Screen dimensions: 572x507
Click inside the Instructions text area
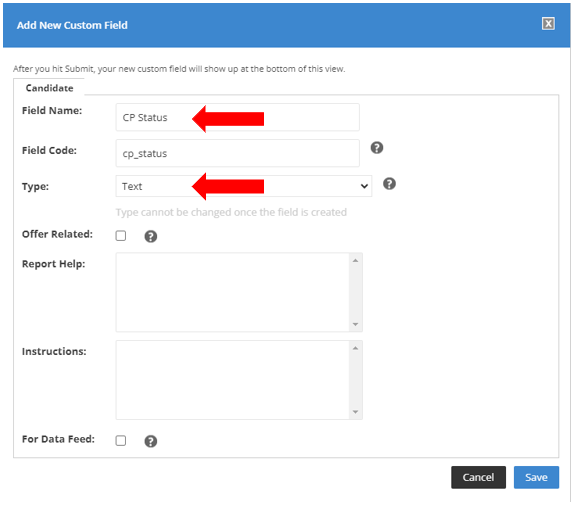point(232,380)
